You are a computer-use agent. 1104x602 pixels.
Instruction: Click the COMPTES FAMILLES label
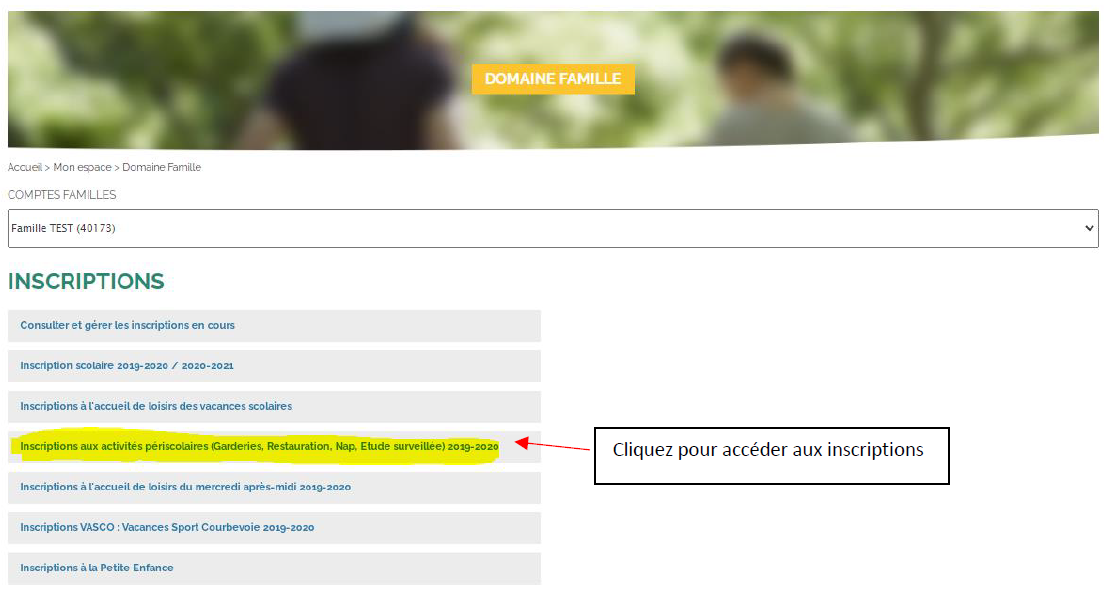[62, 195]
